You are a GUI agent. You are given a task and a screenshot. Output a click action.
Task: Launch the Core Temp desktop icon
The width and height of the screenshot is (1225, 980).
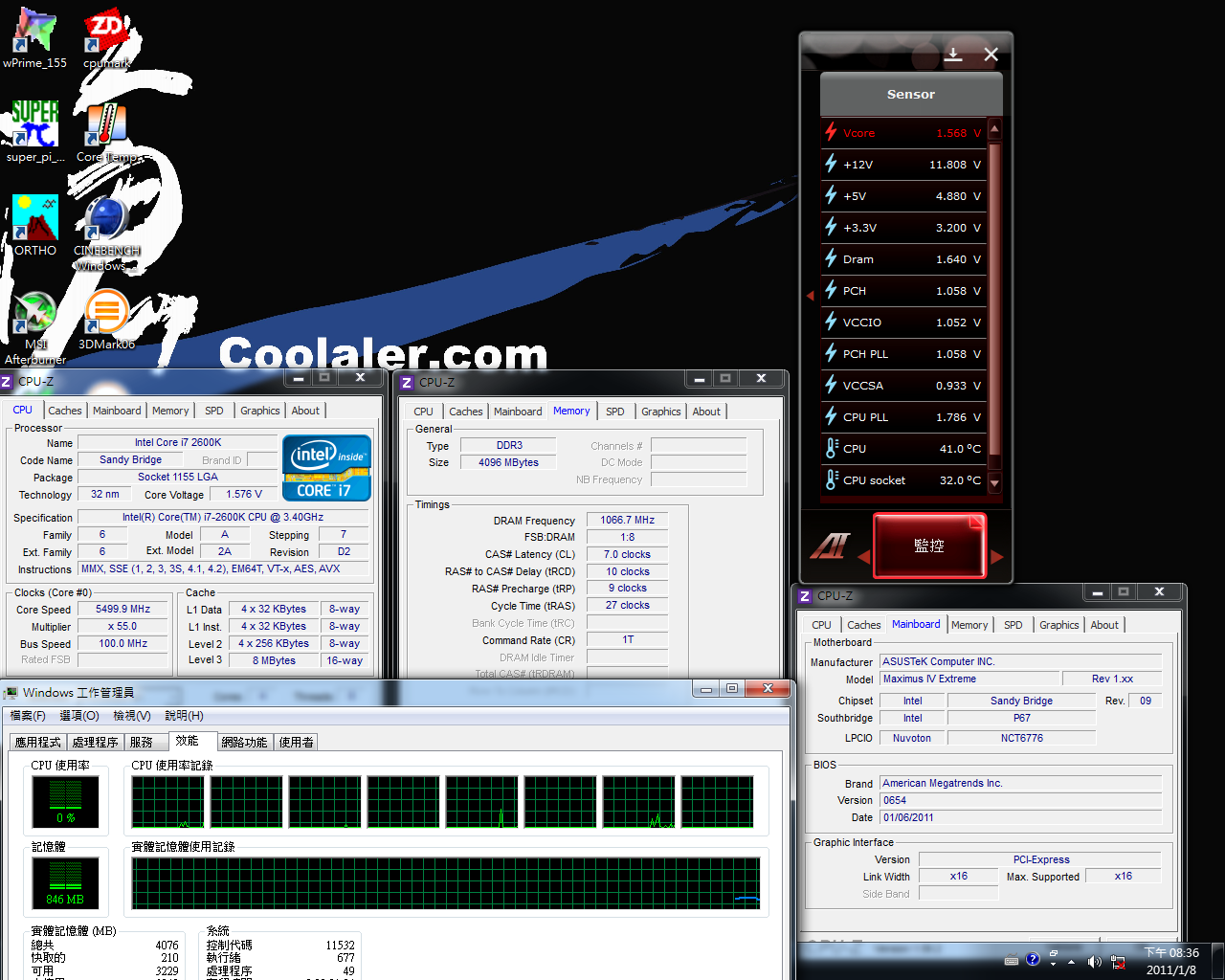[x=106, y=132]
